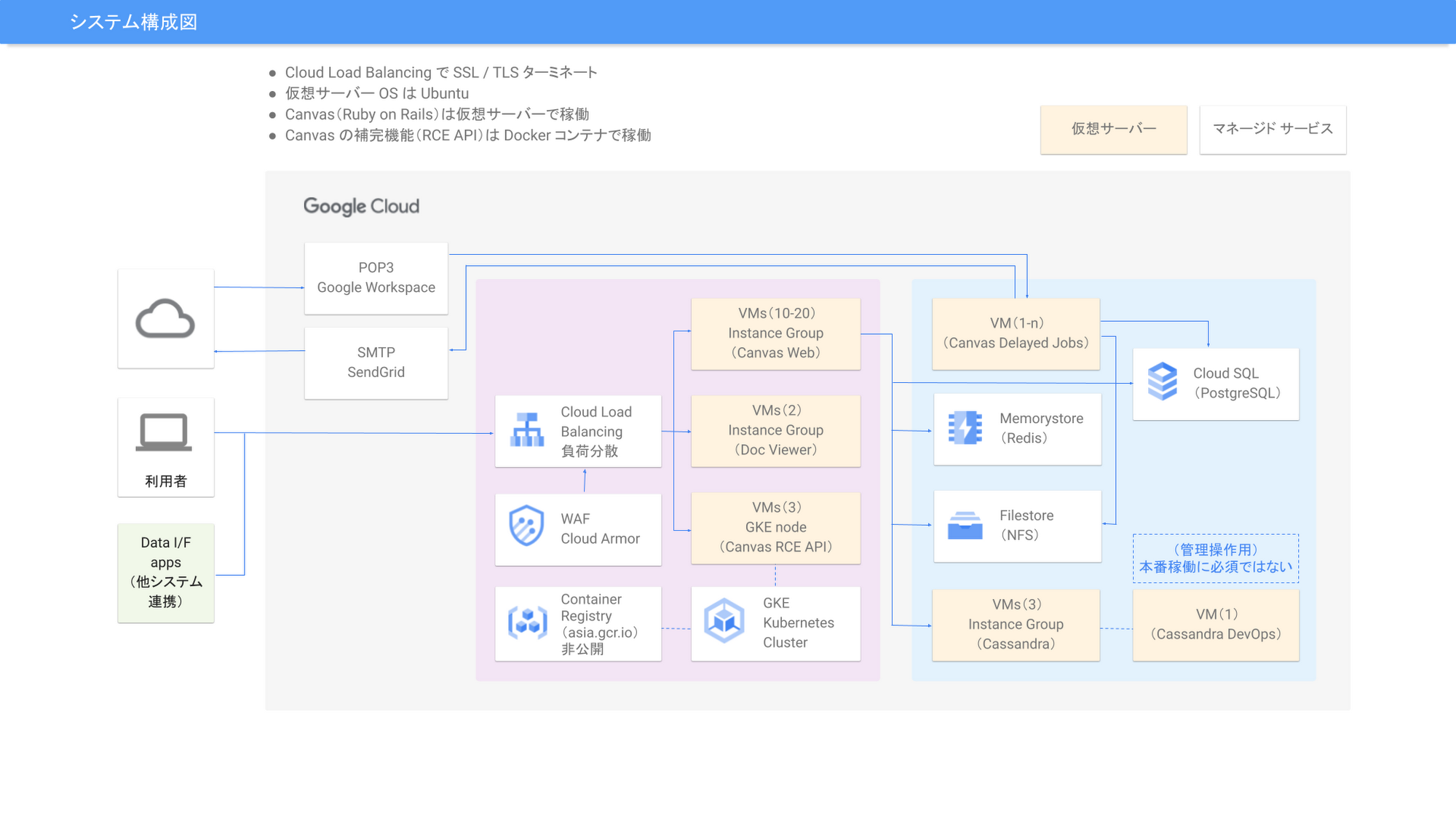1456x819 pixels.
Task: Click the Cloud SQL PostgreSQL icon
Action: pyautogui.click(x=1163, y=381)
